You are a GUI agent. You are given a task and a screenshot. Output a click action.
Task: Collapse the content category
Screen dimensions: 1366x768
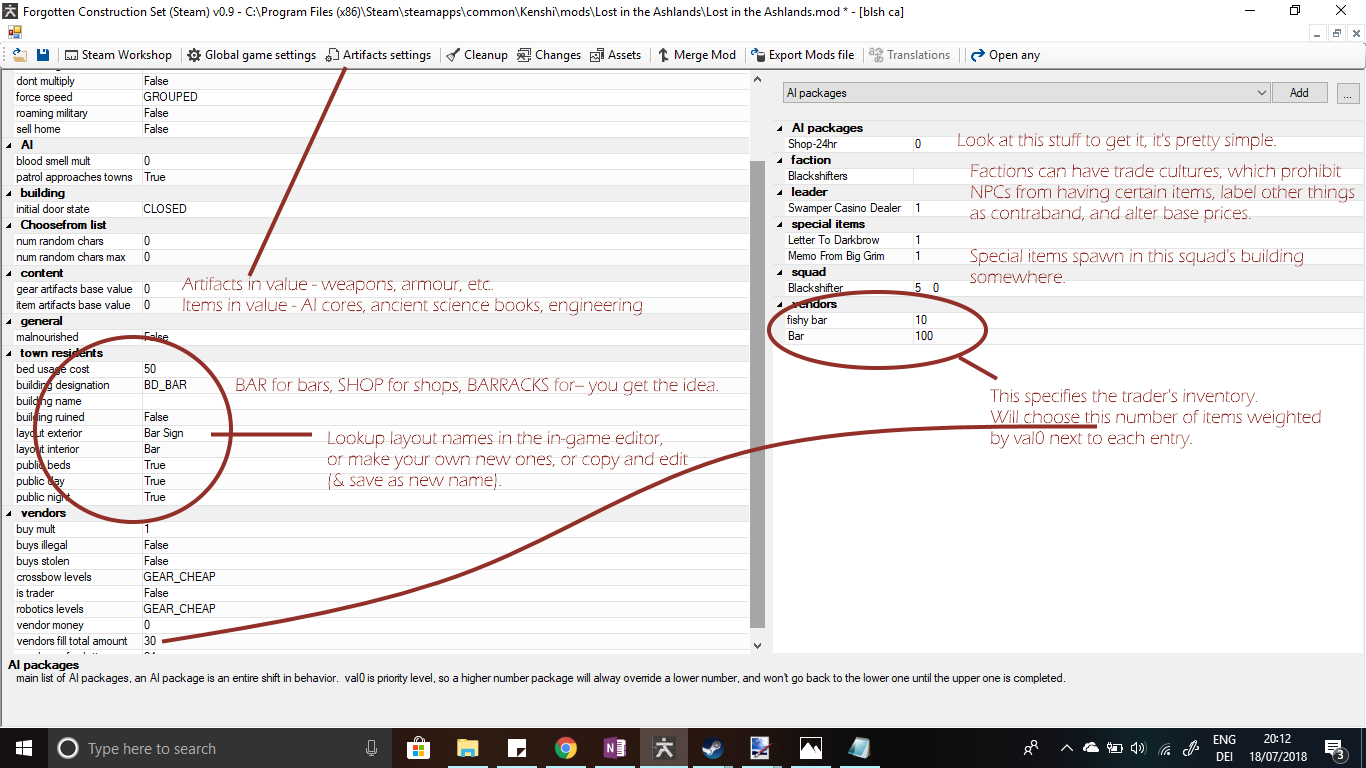(x=9, y=273)
